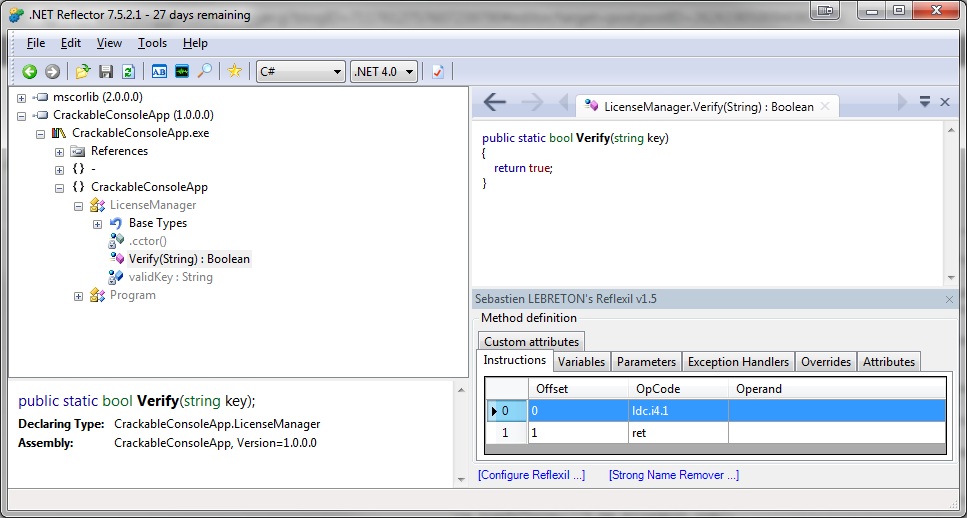Click the .NET Reflector title bar app icon
The height and width of the screenshot is (518, 967).
[x=17, y=15]
